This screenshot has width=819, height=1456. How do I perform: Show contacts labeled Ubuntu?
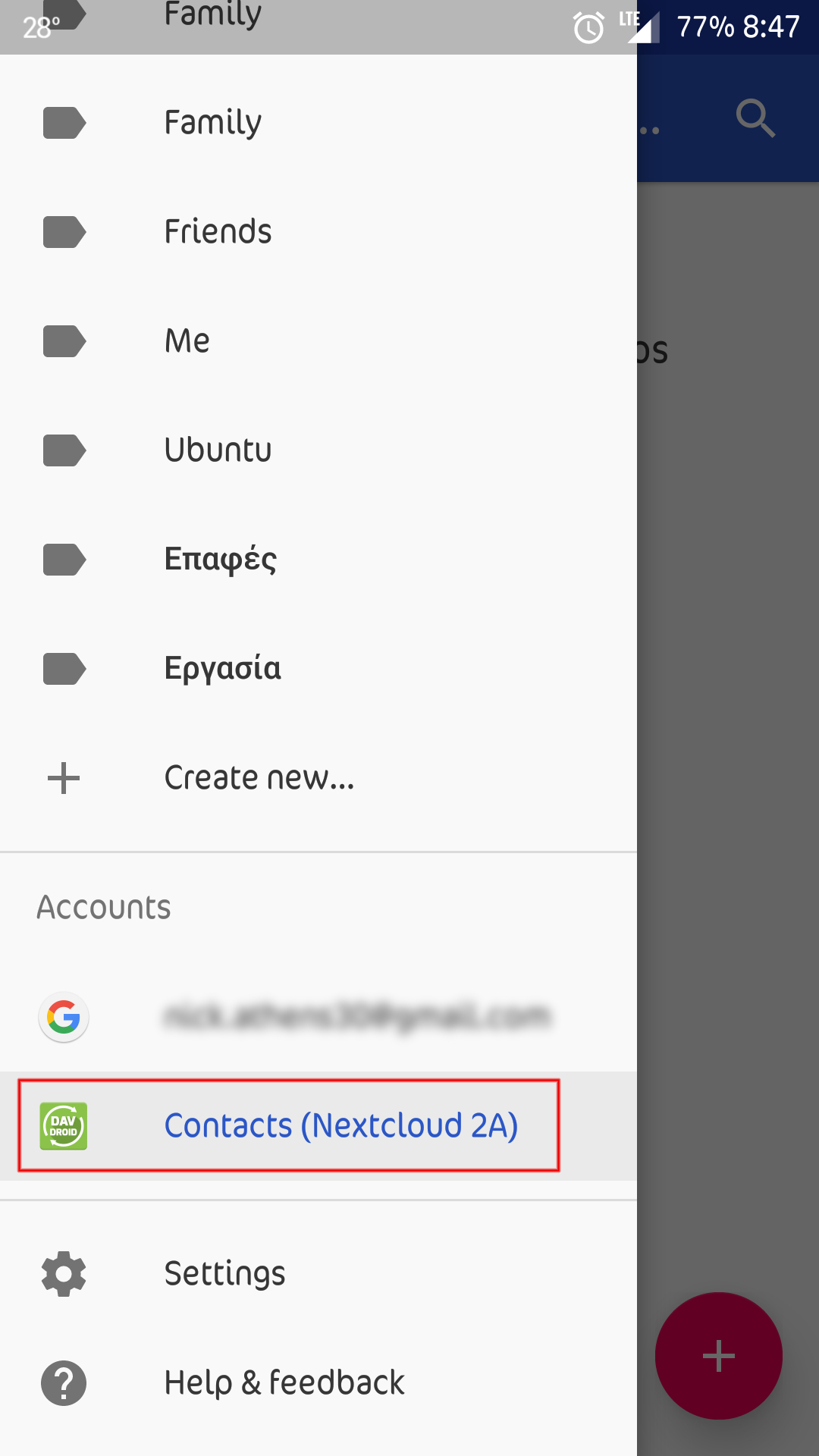218,450
